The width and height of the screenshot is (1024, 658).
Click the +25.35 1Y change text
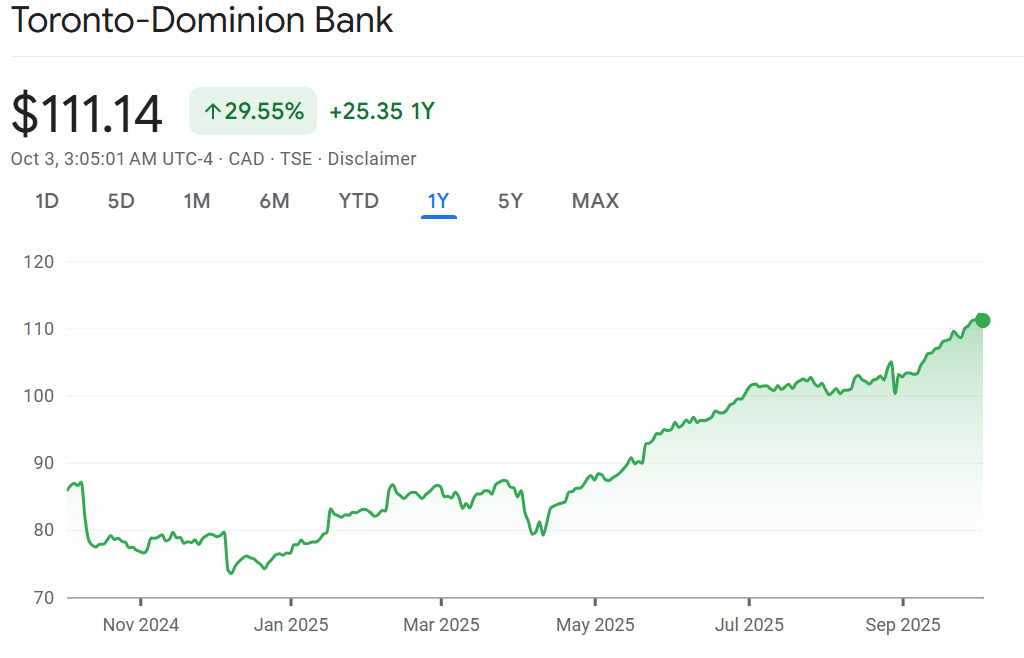tap(382, 111)
